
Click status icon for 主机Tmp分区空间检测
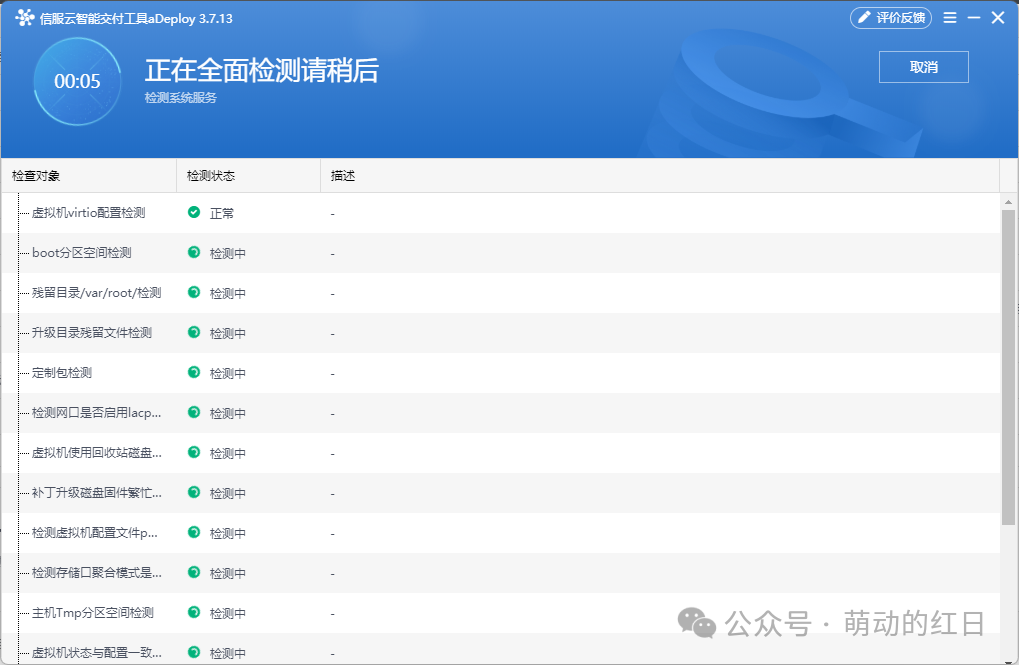click(194, 612)
